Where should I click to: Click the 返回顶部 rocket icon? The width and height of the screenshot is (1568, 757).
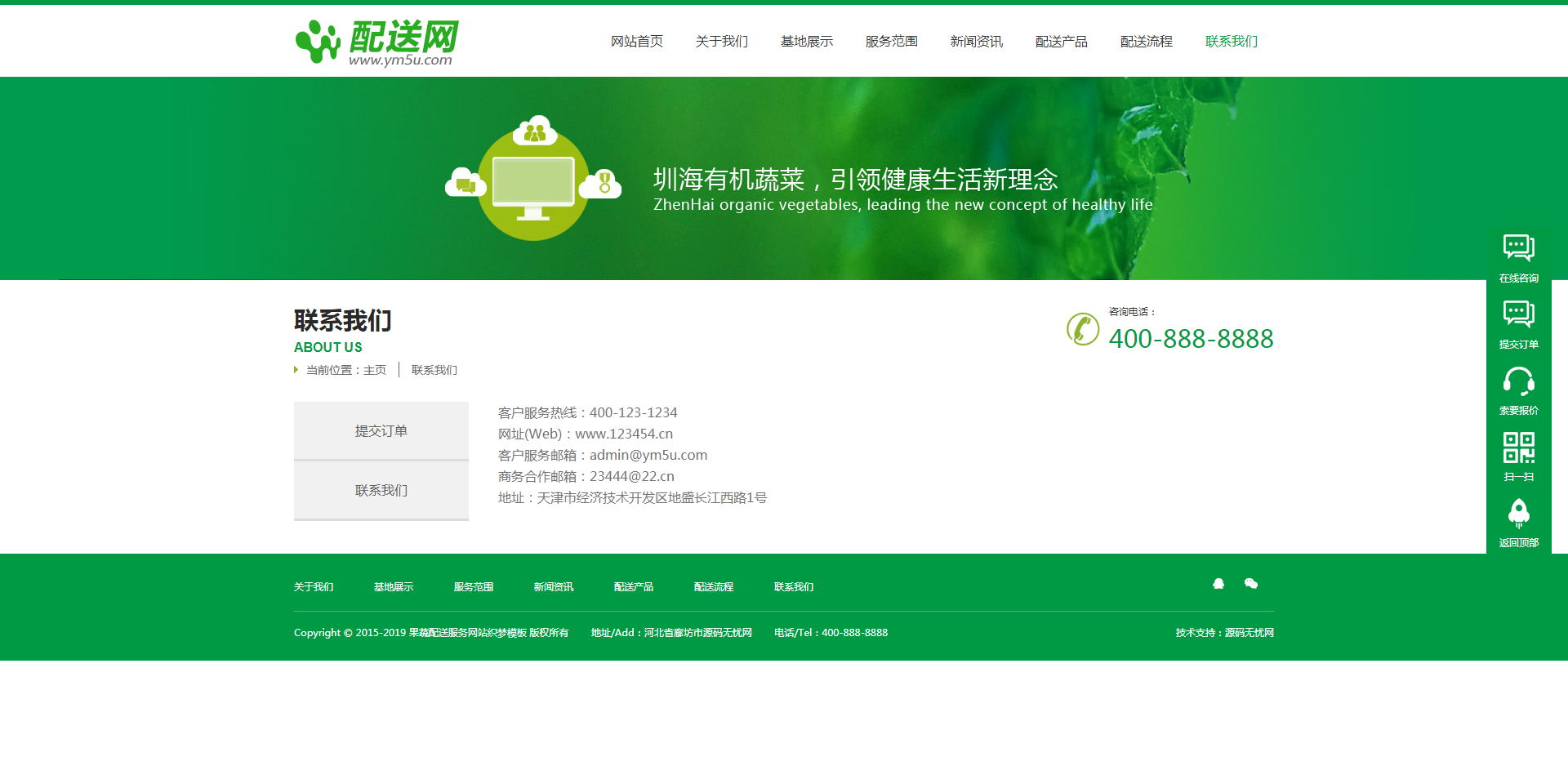(x=1518, y=514)
